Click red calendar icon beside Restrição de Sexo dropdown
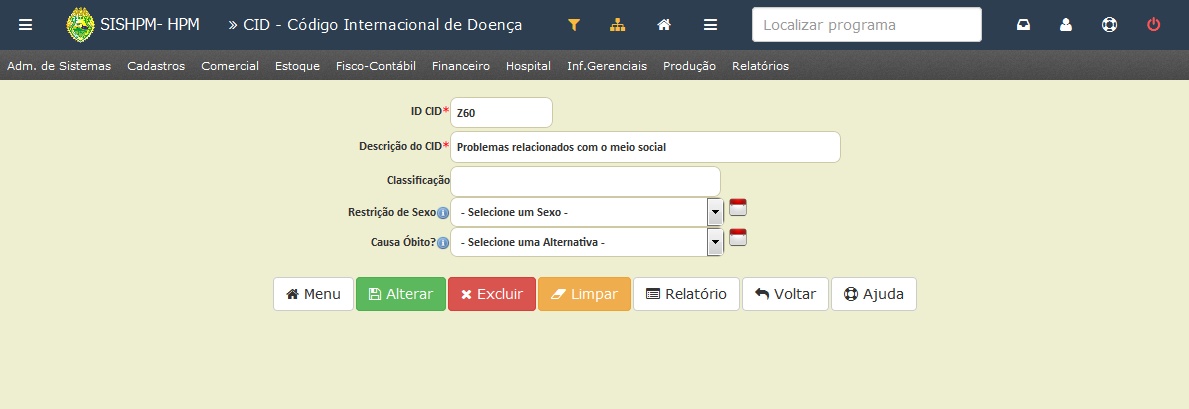The width and height of the screenshot is (1189, 409). point(738,207)
